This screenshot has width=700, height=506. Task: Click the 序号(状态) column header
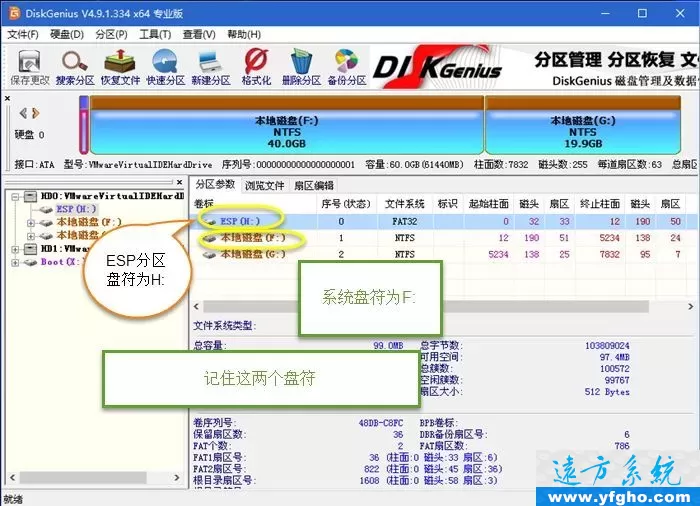(346, 204)
